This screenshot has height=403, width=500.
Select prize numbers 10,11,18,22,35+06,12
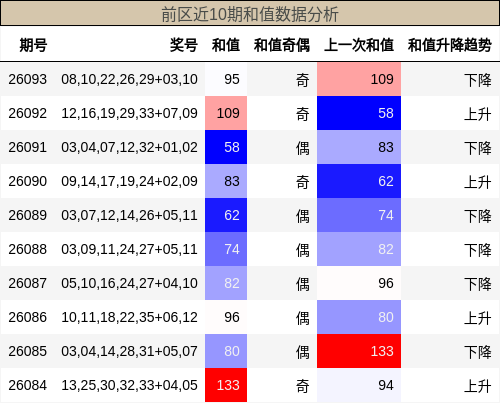[129, 317]
